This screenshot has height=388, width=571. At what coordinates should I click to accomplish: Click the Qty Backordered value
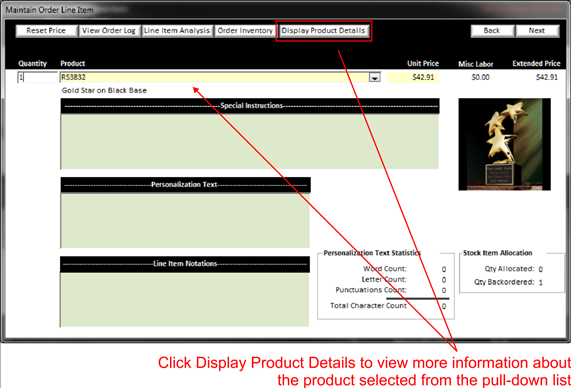[x=540, y=282]
